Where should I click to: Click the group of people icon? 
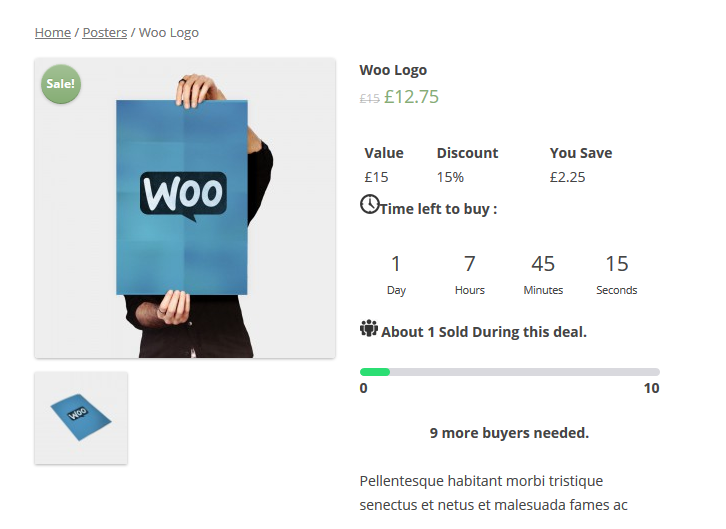pyautogui.click(x=369, y=328)
